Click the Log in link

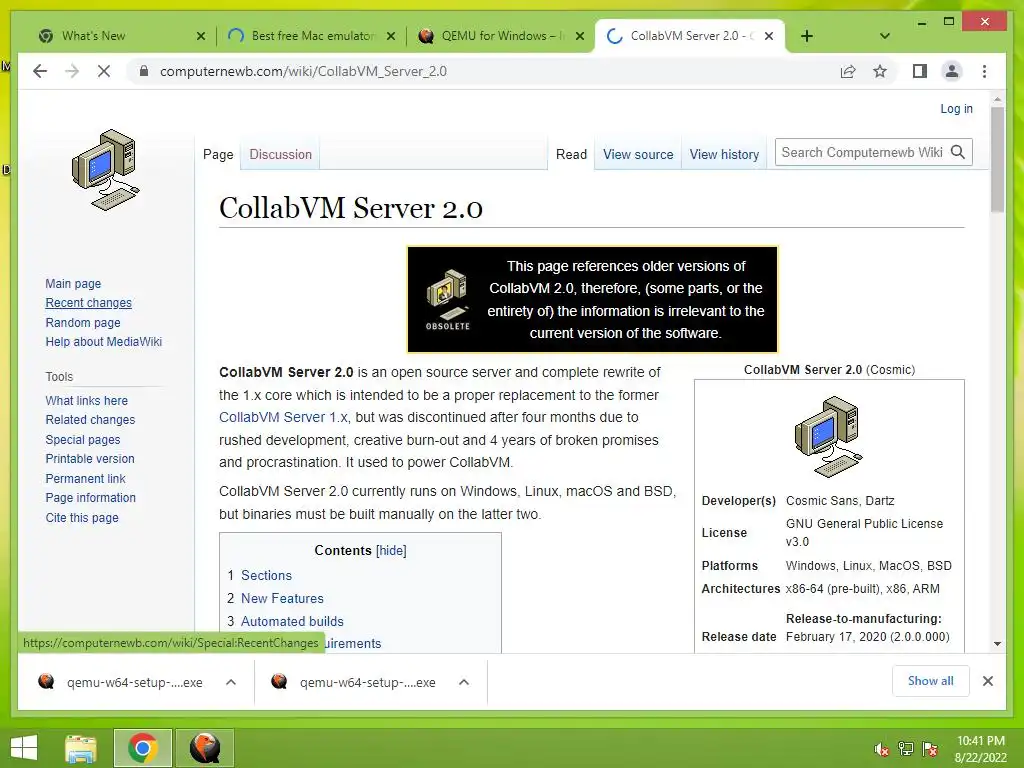[x=956, y=108]
